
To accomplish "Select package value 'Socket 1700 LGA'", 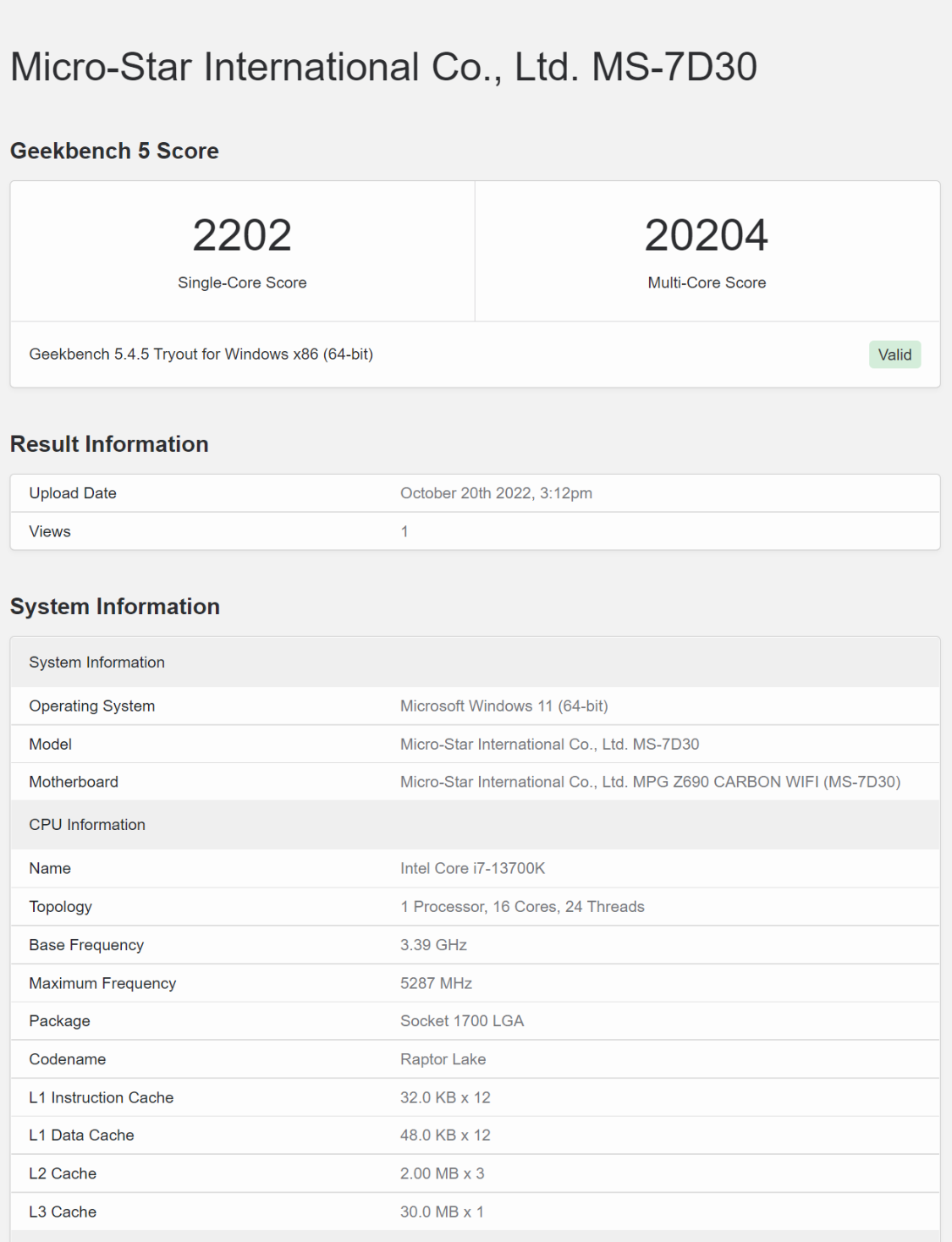I will (462, 1021).
